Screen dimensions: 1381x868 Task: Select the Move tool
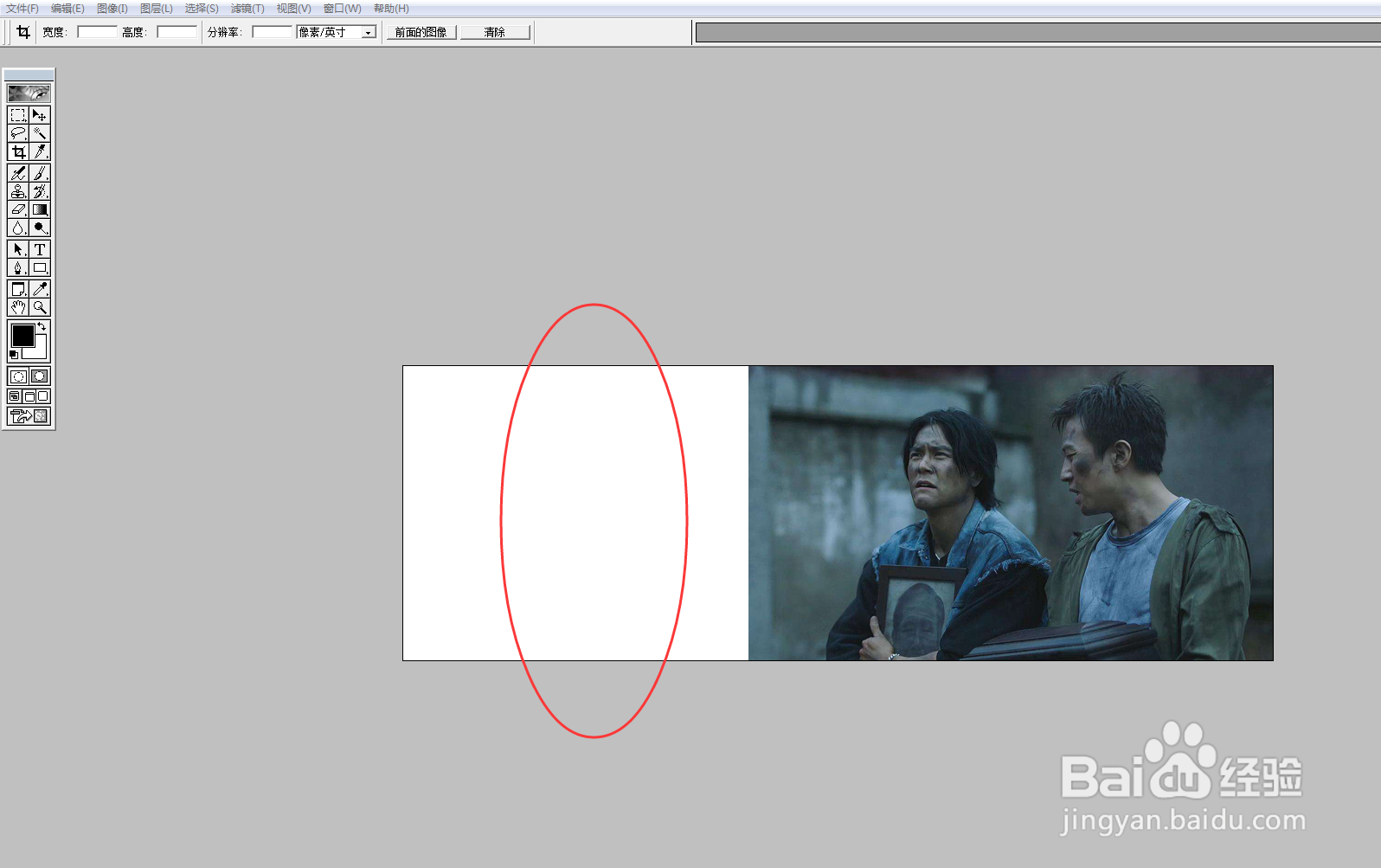coord(40,115)
